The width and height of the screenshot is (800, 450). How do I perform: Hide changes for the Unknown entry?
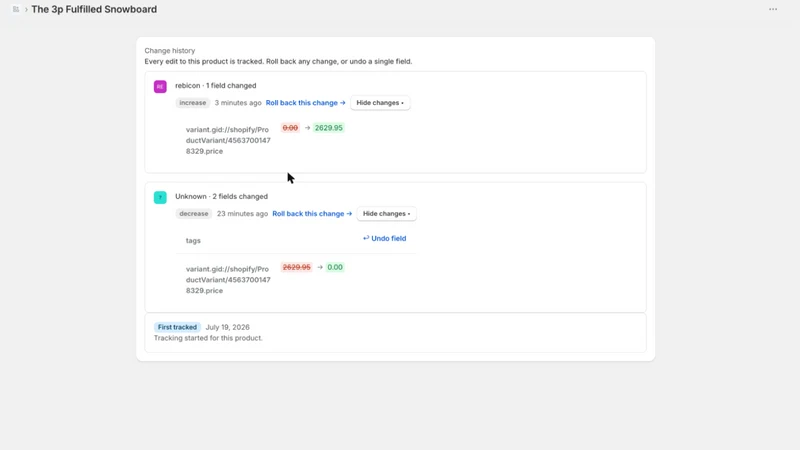(386, 213)
